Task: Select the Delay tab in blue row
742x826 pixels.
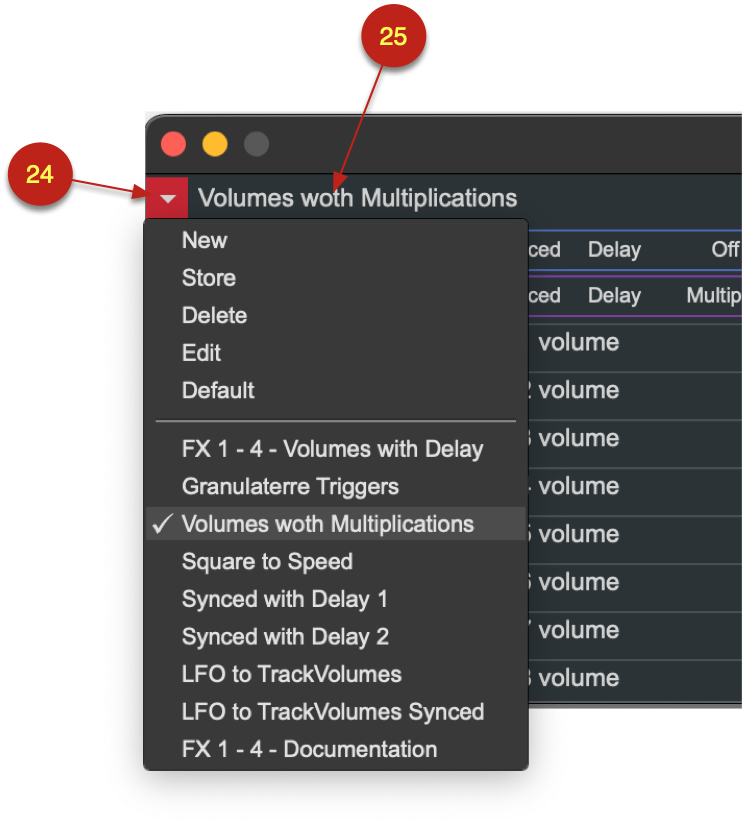Action: pos(614,250)
